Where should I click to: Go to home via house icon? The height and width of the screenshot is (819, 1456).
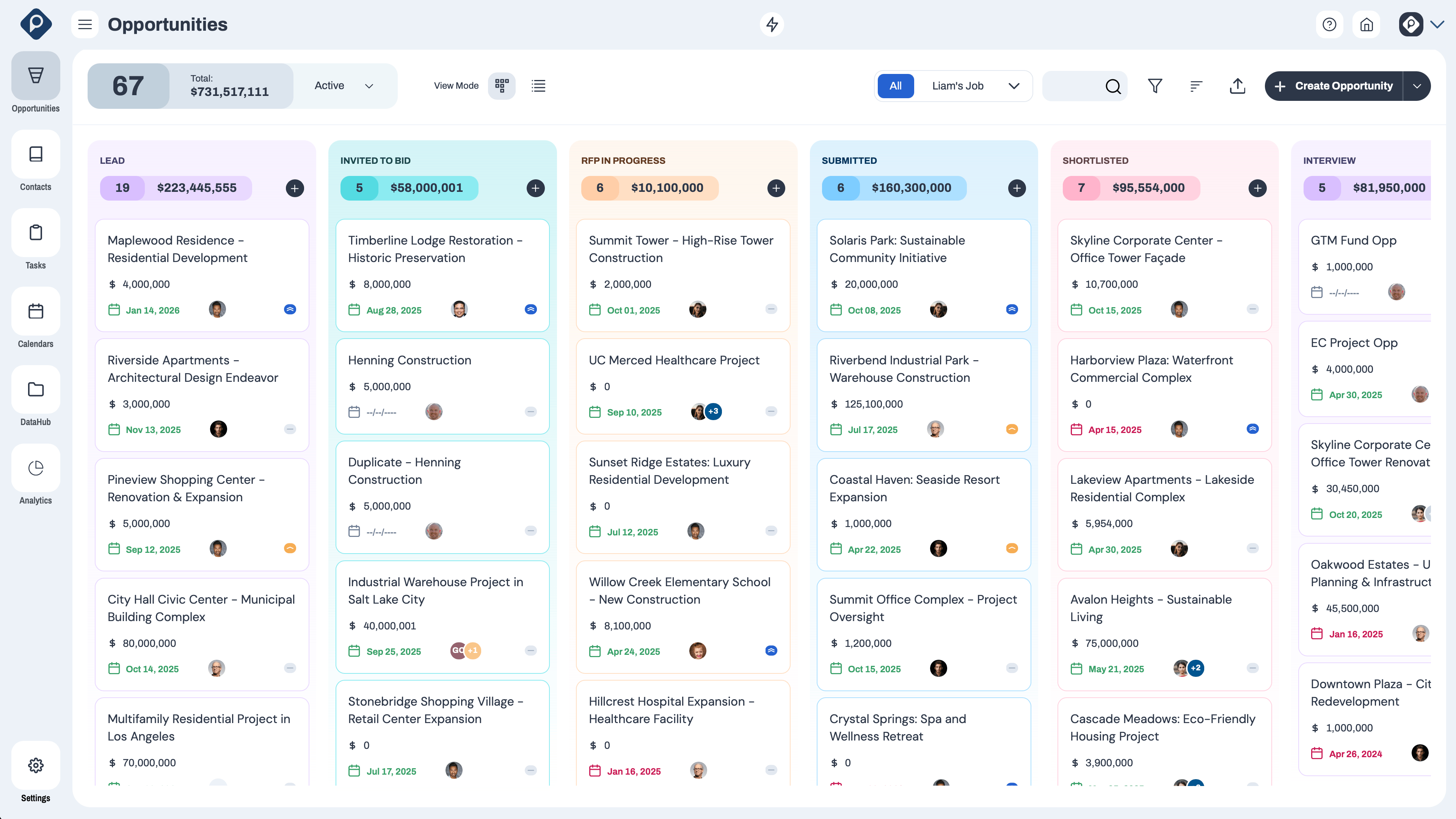[1366, 24]
